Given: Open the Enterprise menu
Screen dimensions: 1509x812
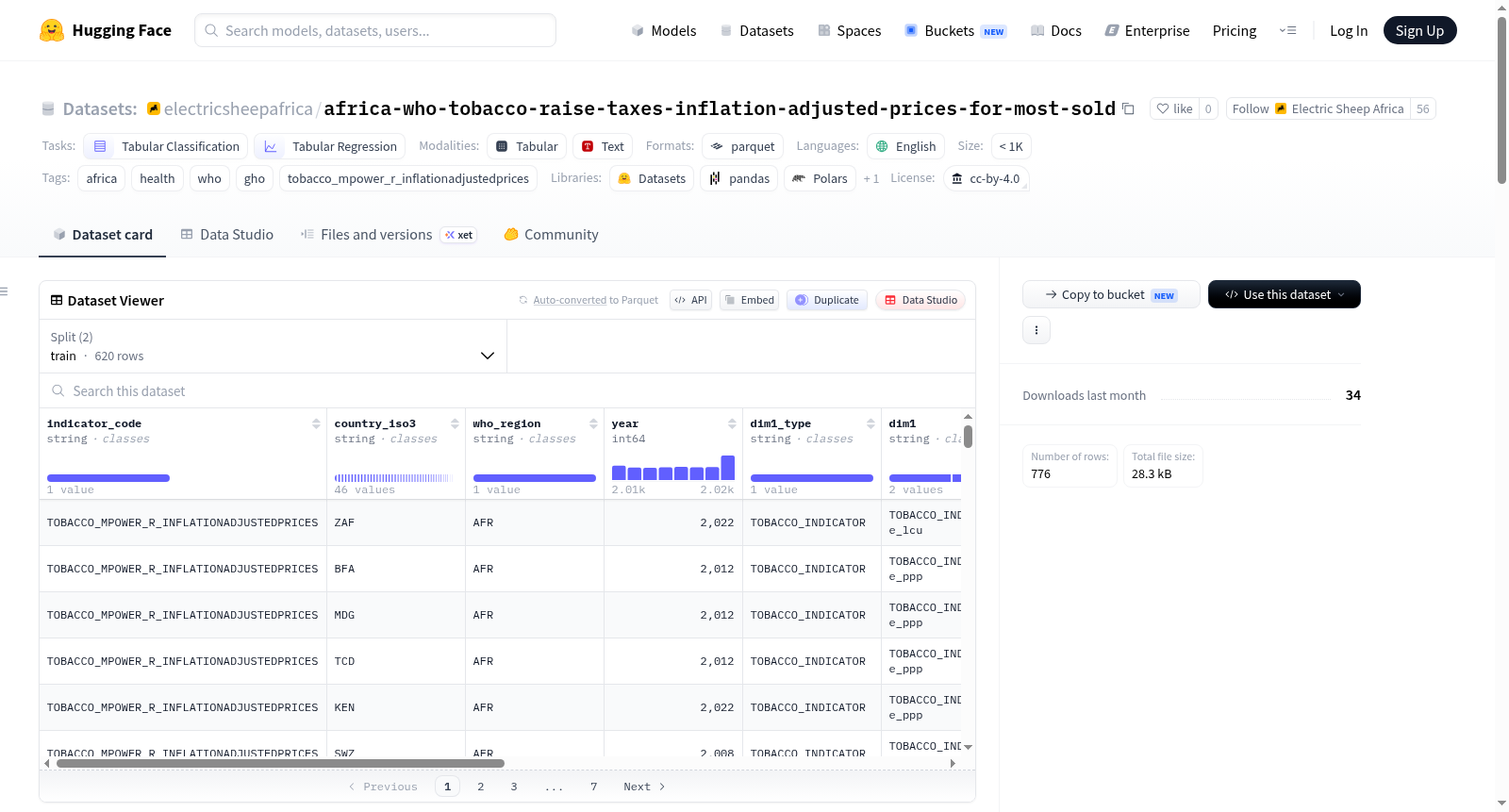Looking at the screenshot, I should tap(1147, 30).
